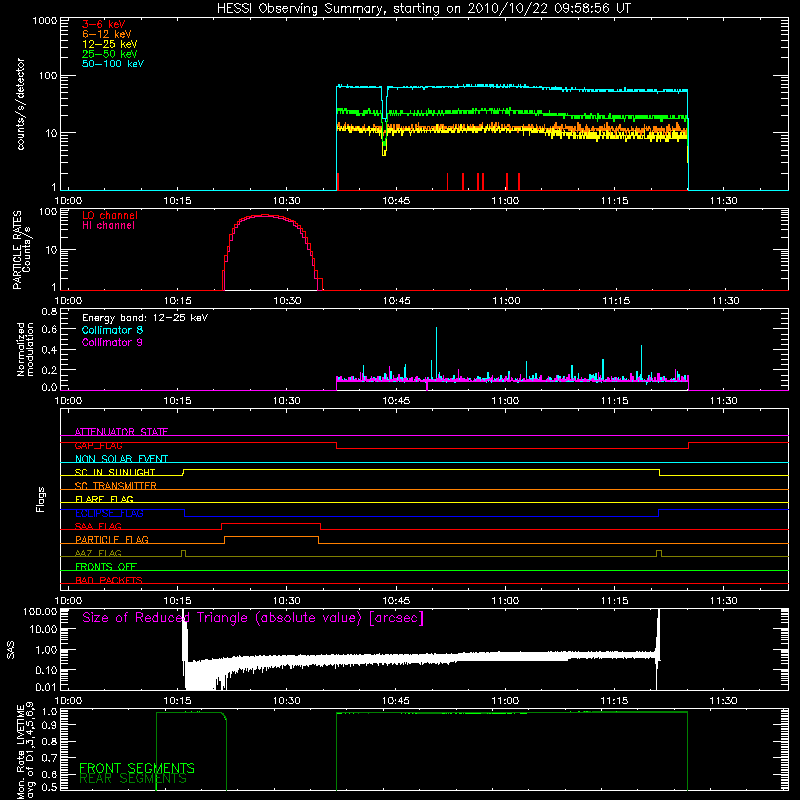Click the 11:00 tick under the flags panel
Image resolution: width=800 pixels, height=800 pixels.
(505, 601)
